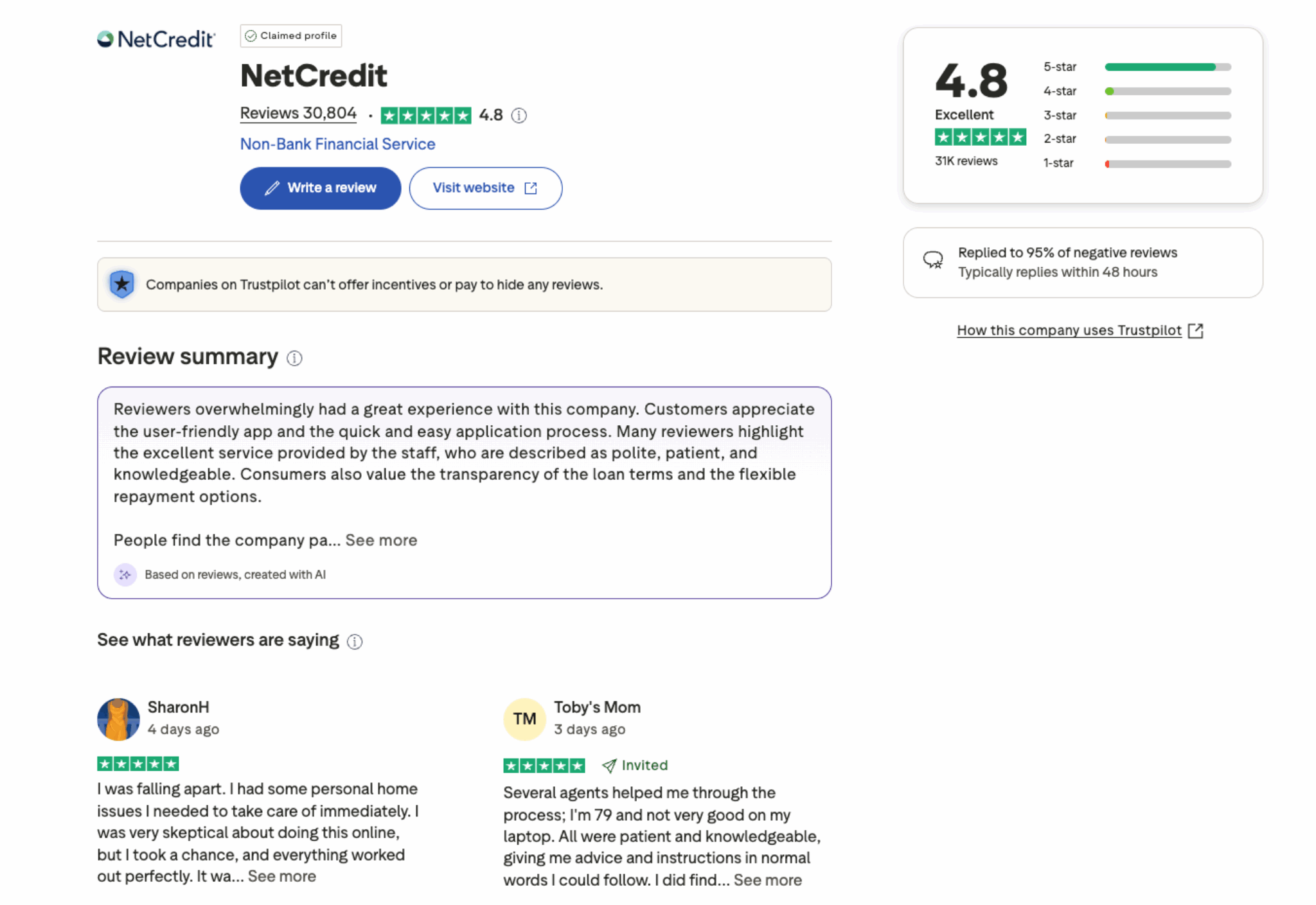This screenshot has height=905, width=1316.
Task: Click the AI sparkle icon in Review summary
Action: click(126, 574)
